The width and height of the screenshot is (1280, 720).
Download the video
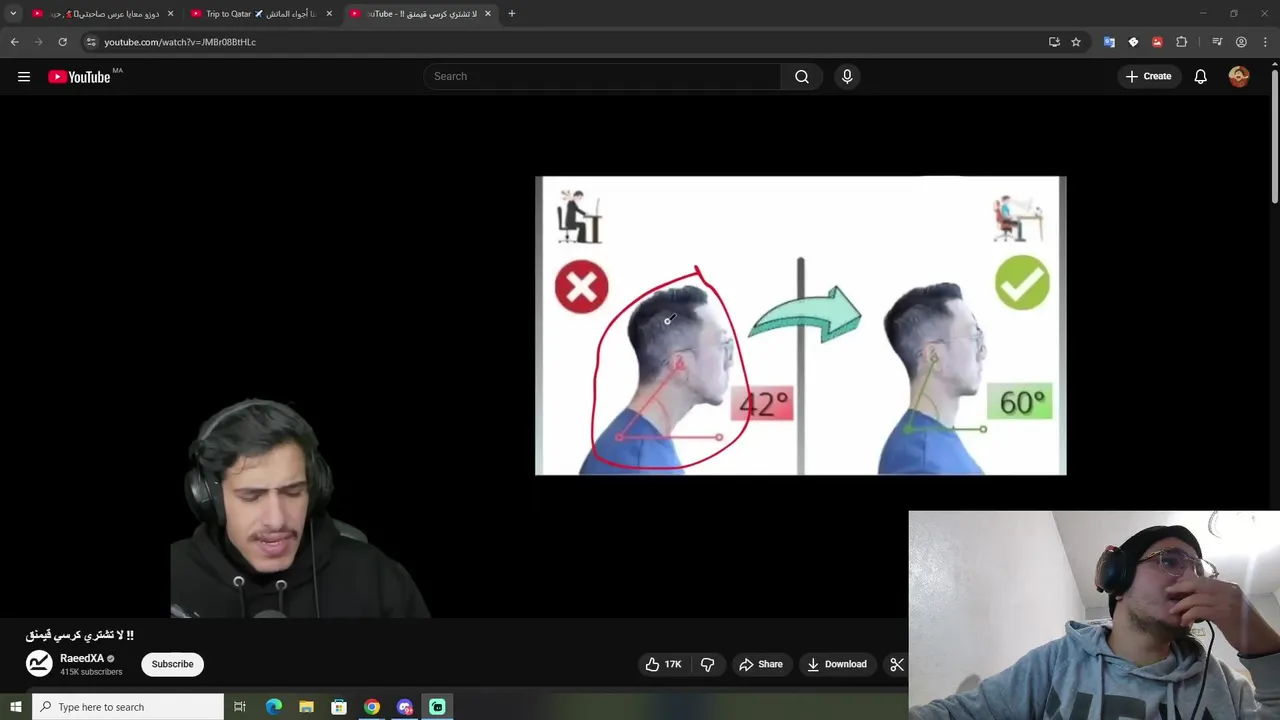tap(837, 664)
